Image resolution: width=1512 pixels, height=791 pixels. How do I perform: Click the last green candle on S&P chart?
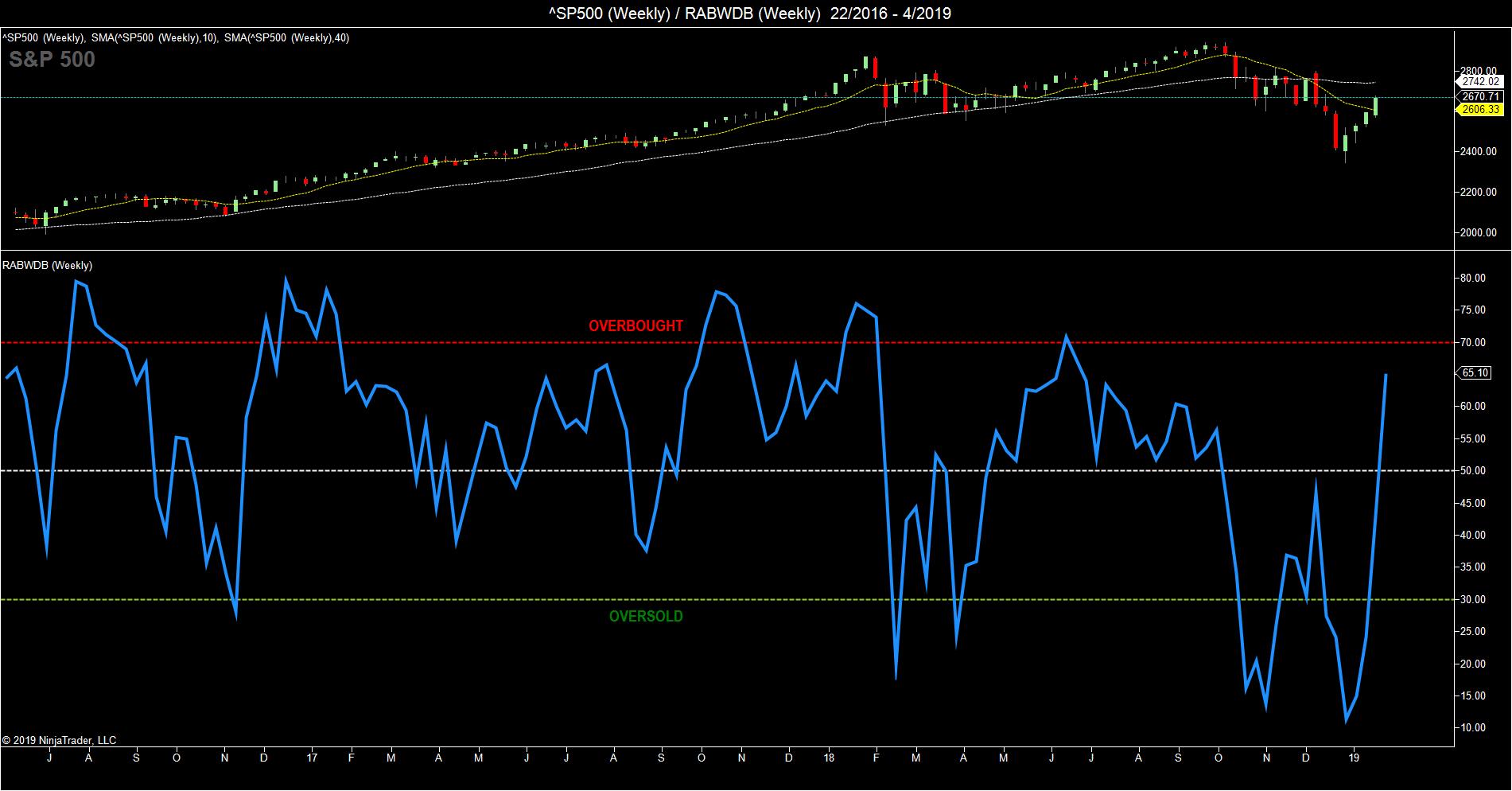pos(1376,107)
